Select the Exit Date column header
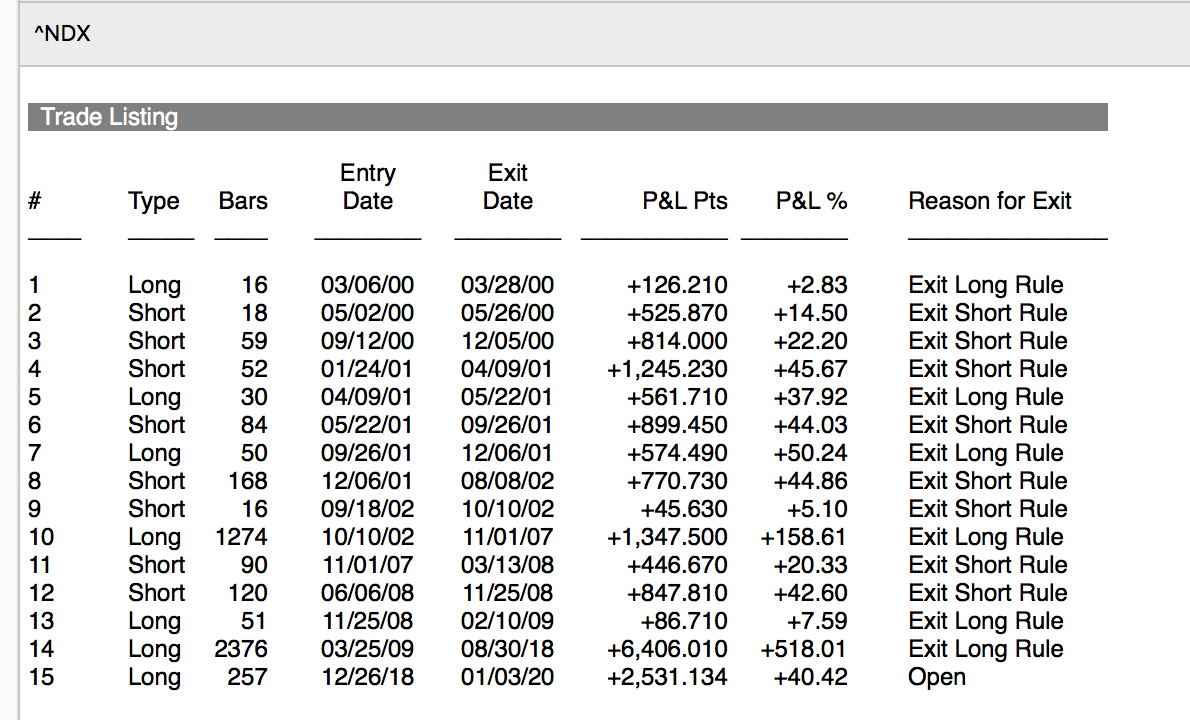 [x=508, y=187]
